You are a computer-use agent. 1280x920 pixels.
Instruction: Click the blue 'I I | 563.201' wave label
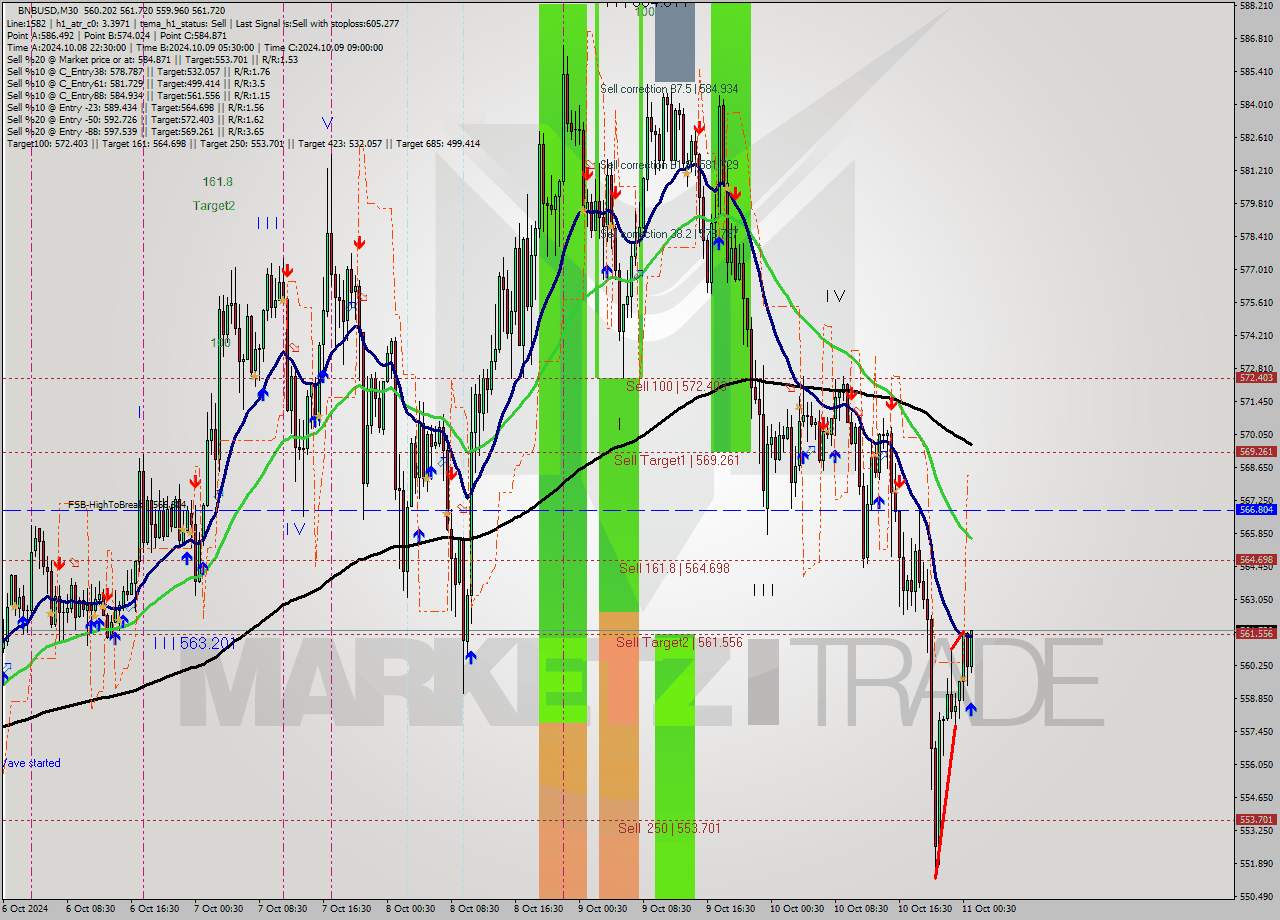pyautogui.click(x=194, y=643)
